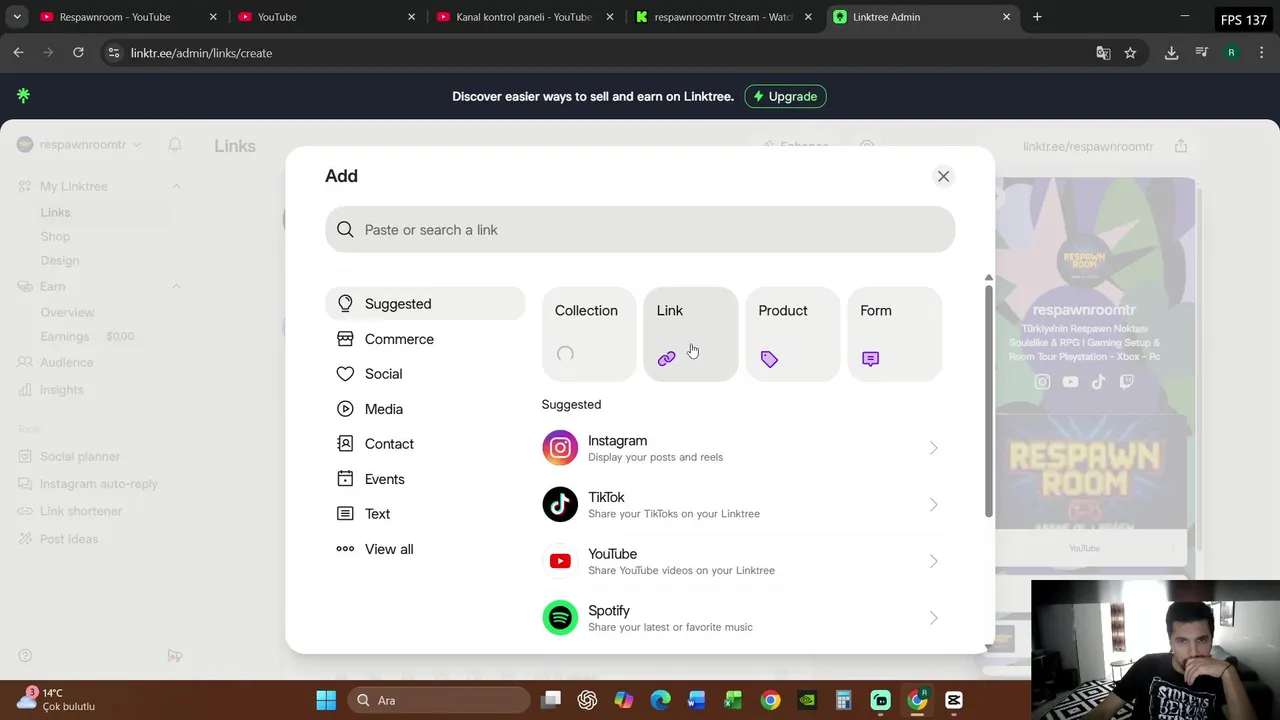Click the browser back arrow
The image size is (1280, 720).
(x=19, y=53)
